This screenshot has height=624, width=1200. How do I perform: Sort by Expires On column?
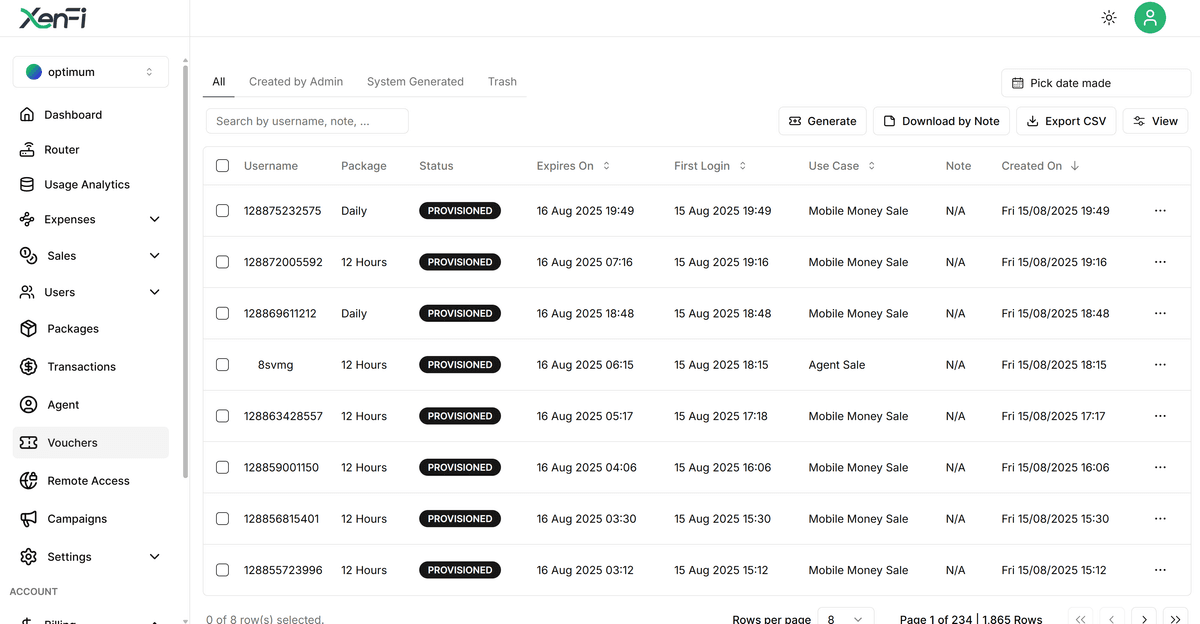(573, 166)
